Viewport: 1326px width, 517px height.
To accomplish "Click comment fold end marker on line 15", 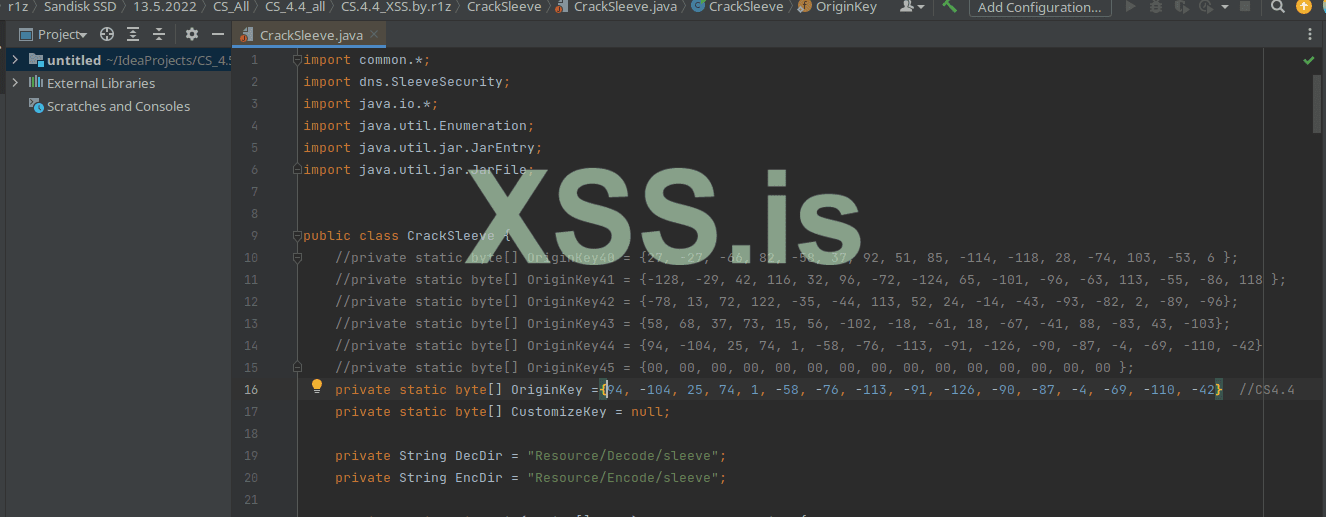I will 297,368.
